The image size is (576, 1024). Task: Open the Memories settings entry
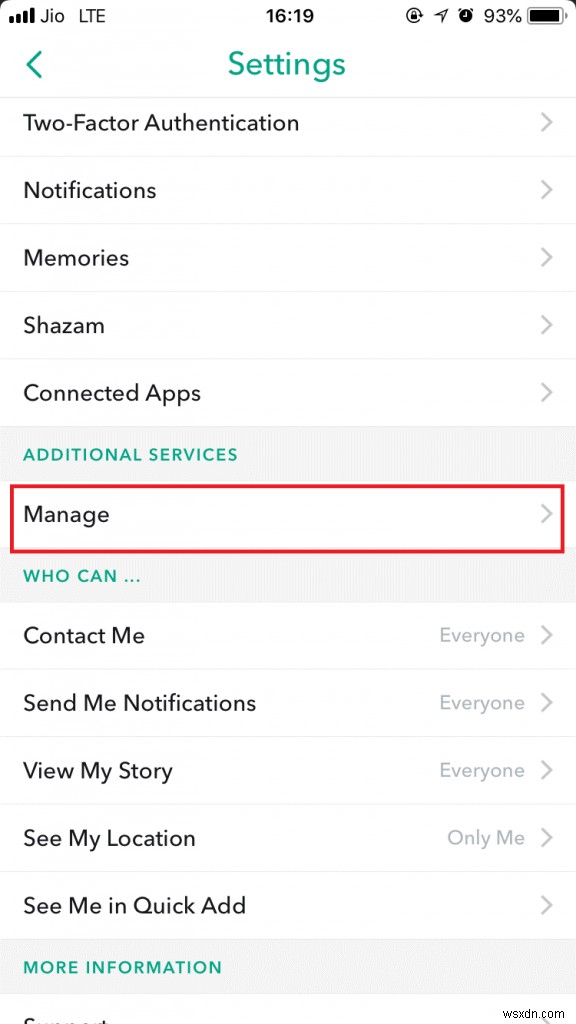pos(287,257)
